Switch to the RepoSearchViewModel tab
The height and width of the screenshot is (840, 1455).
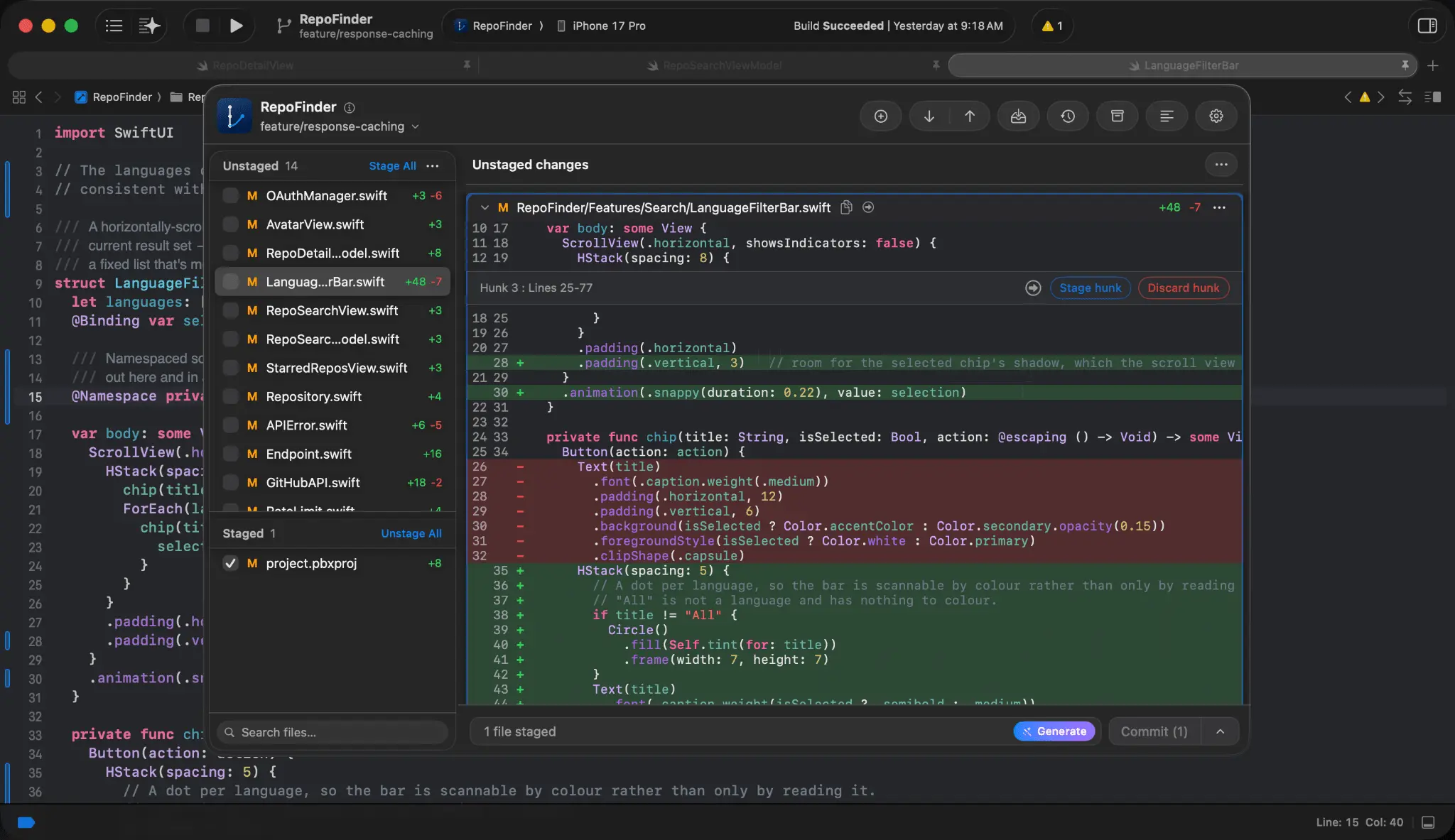714,65
